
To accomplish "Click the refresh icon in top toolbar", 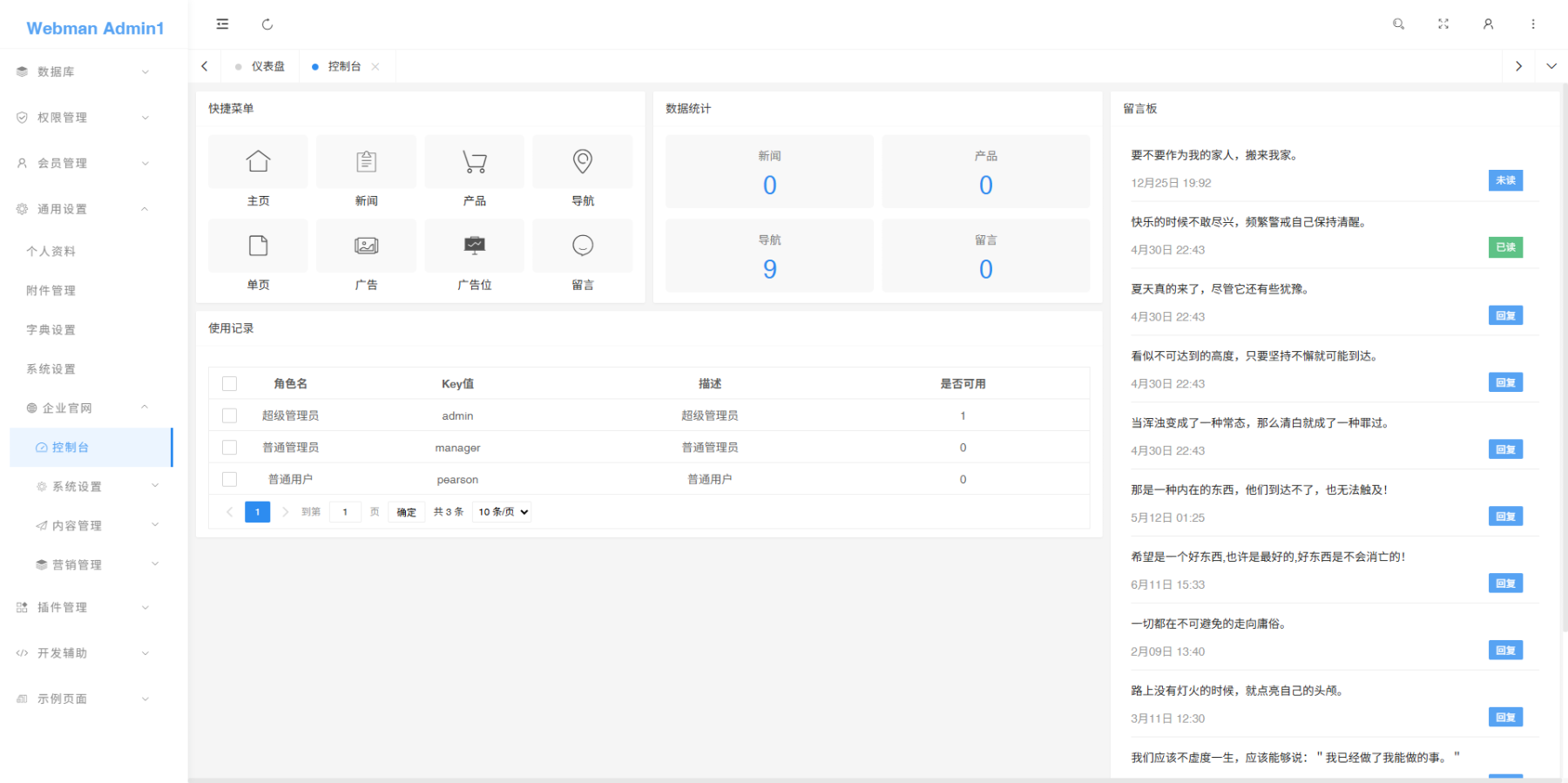I will pos(267,24).
